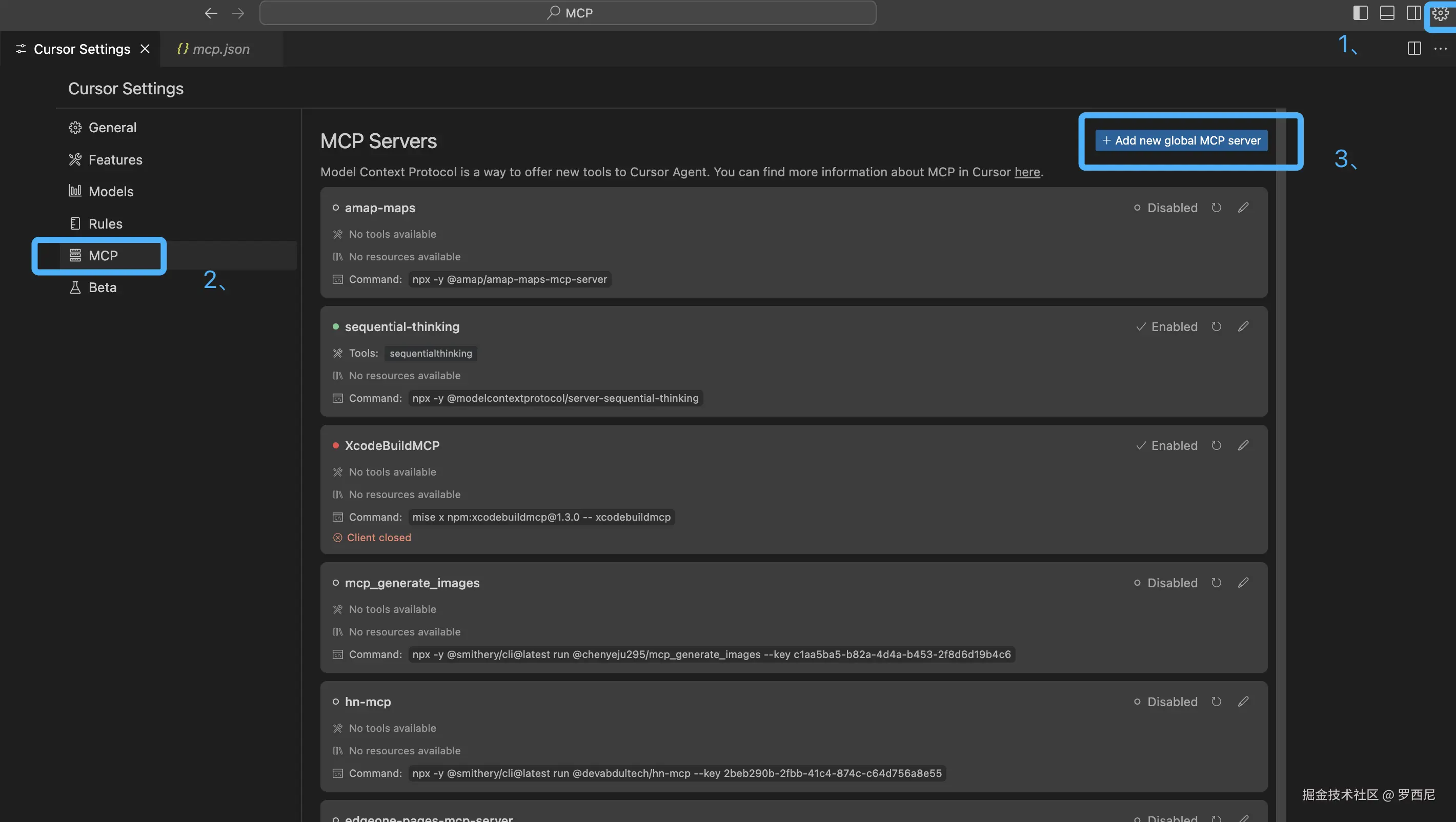
Task: Toggle the bottom panel layout icon
Action: point(1387,13)
